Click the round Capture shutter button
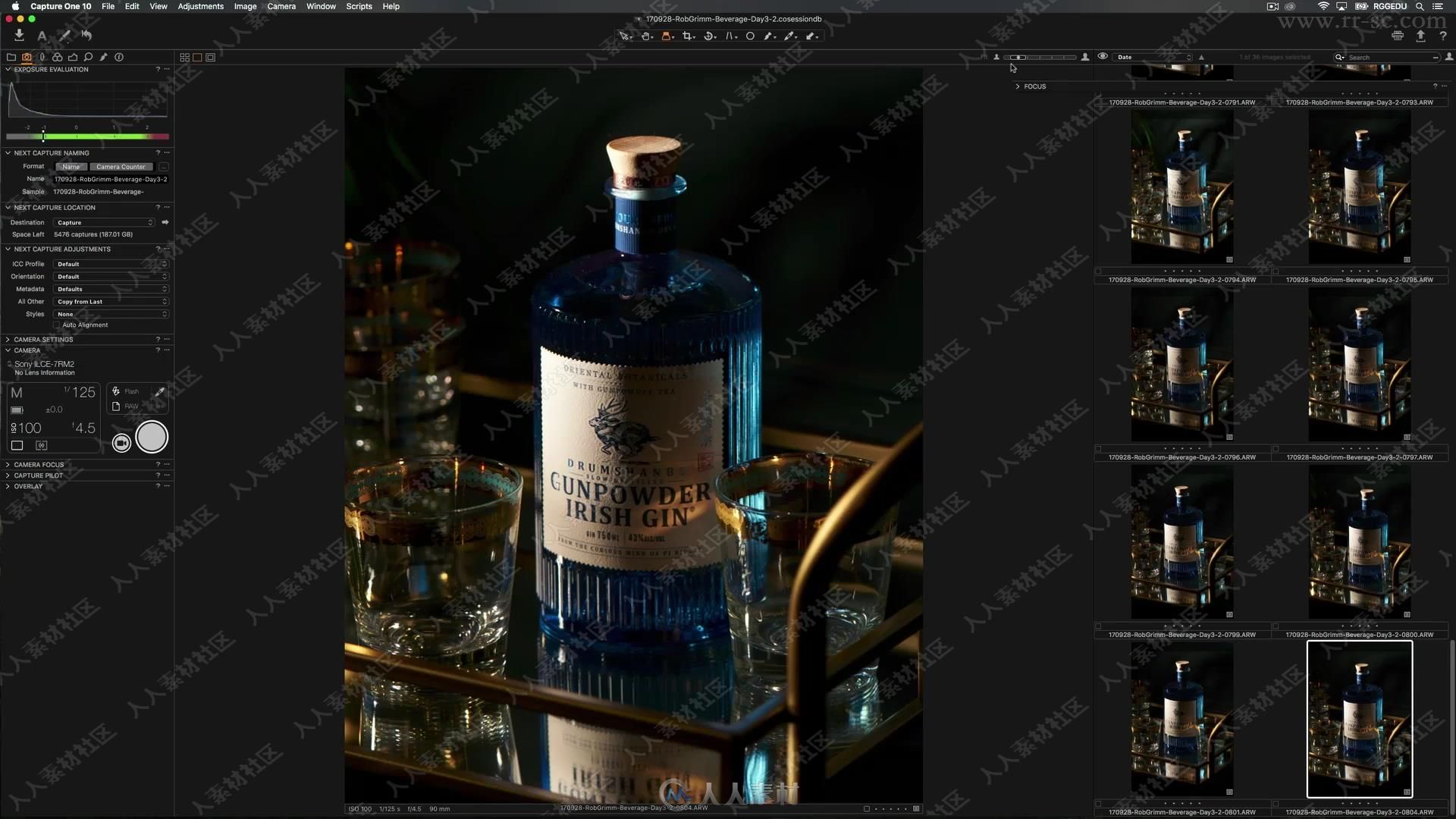The image size is (1456, 819). 152,438
